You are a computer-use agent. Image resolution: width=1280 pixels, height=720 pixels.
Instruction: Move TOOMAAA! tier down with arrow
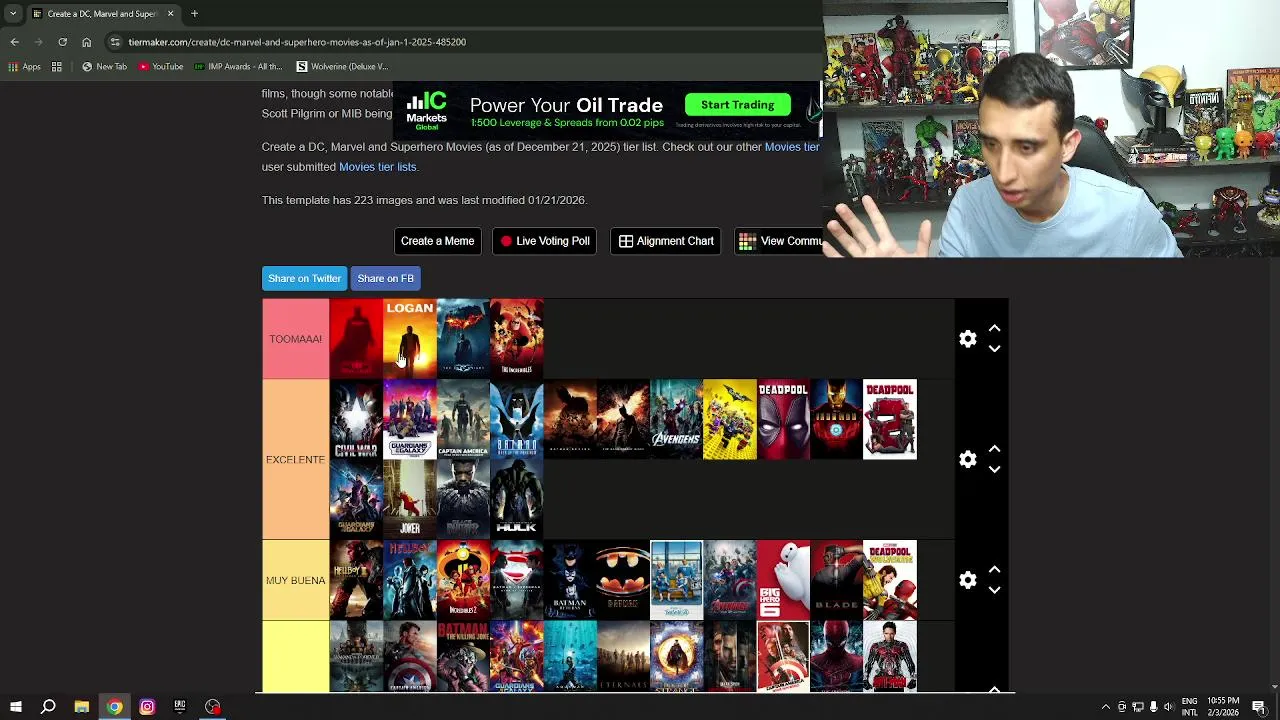994,349
